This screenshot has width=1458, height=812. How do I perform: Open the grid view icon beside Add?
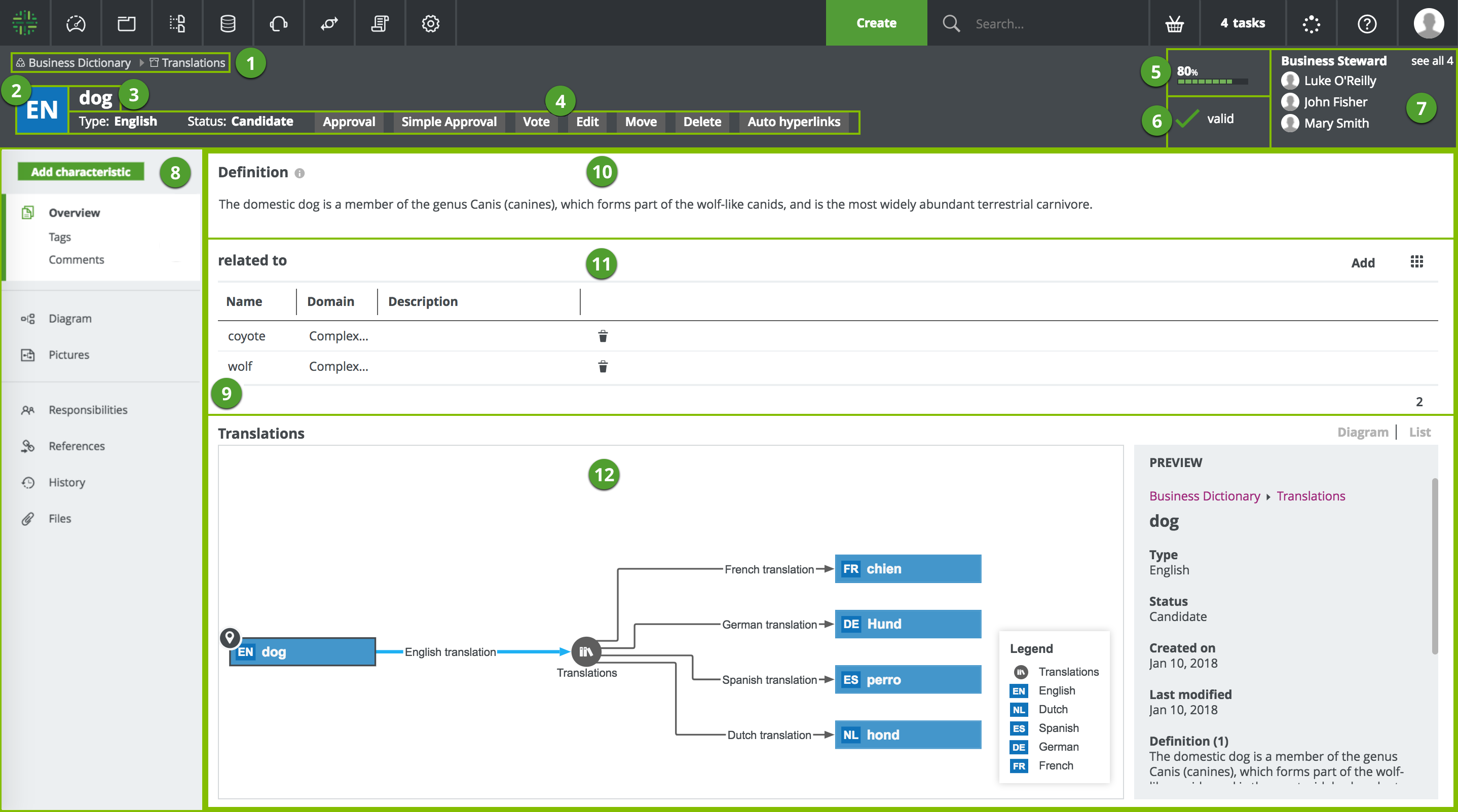[x=1416, y=261]
